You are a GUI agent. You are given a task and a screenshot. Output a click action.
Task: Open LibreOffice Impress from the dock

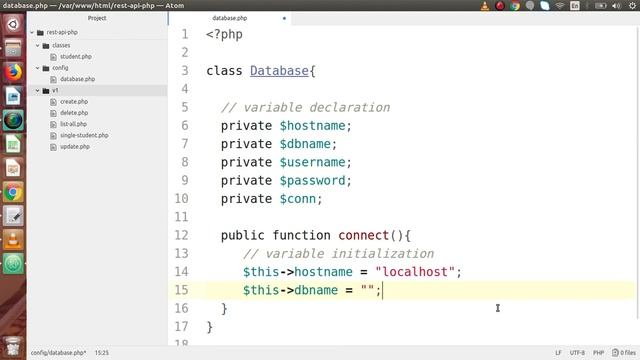[13, 168]
